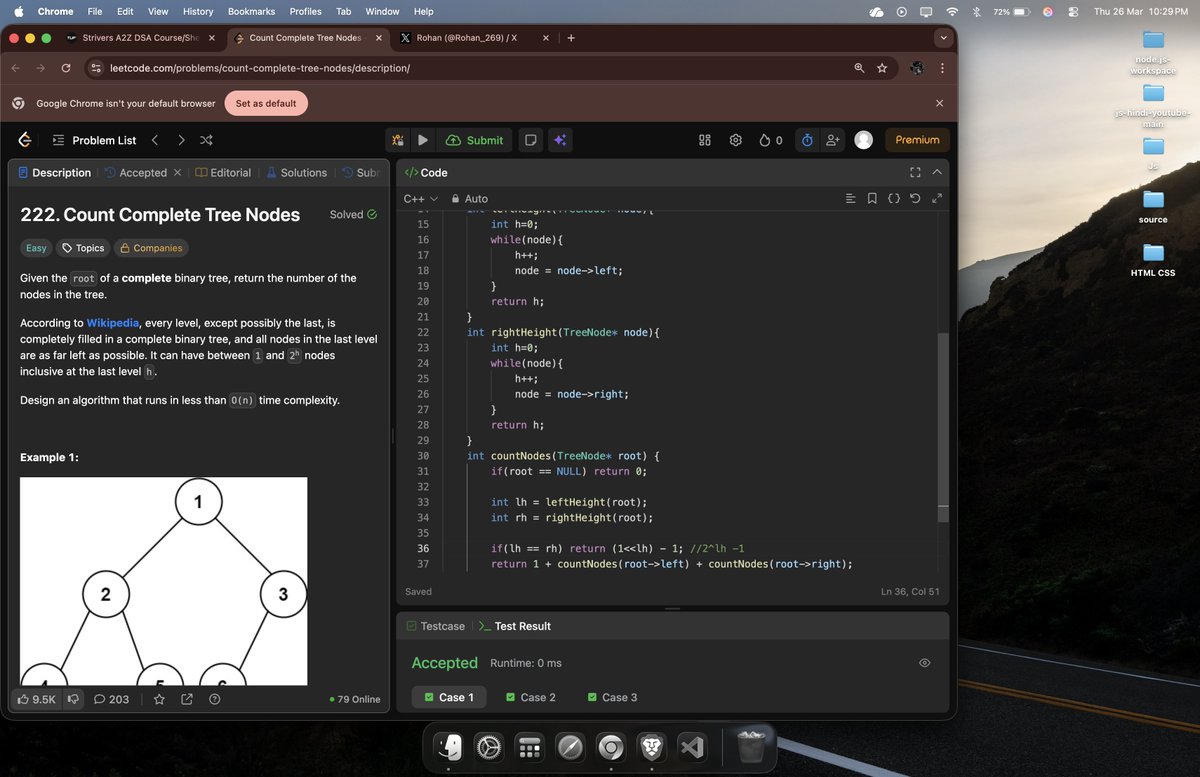1200x777 pixels.
Task: Open the AI sparkle assistant icon
Action: pyautogui.click(x=560, y=140)
